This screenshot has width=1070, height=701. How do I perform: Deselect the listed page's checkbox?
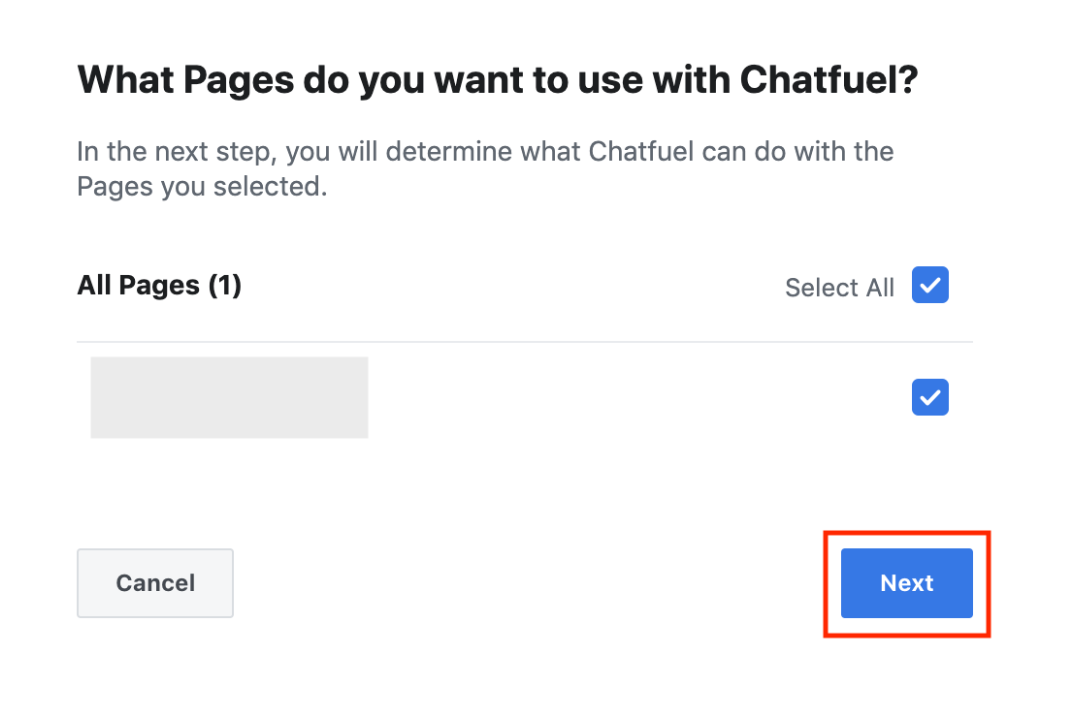930,398
